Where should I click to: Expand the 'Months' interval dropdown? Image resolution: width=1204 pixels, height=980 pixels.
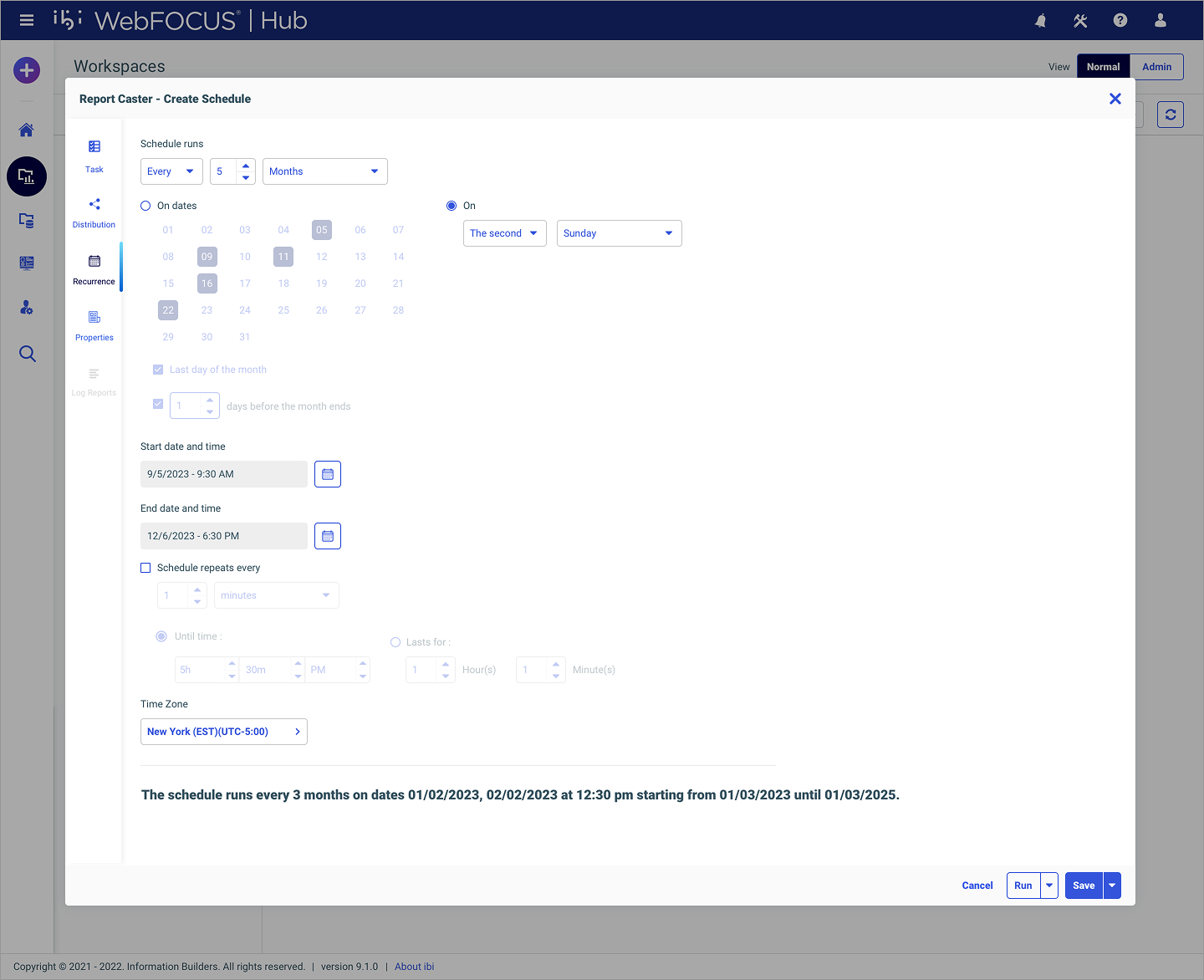[x=324, y=171]
